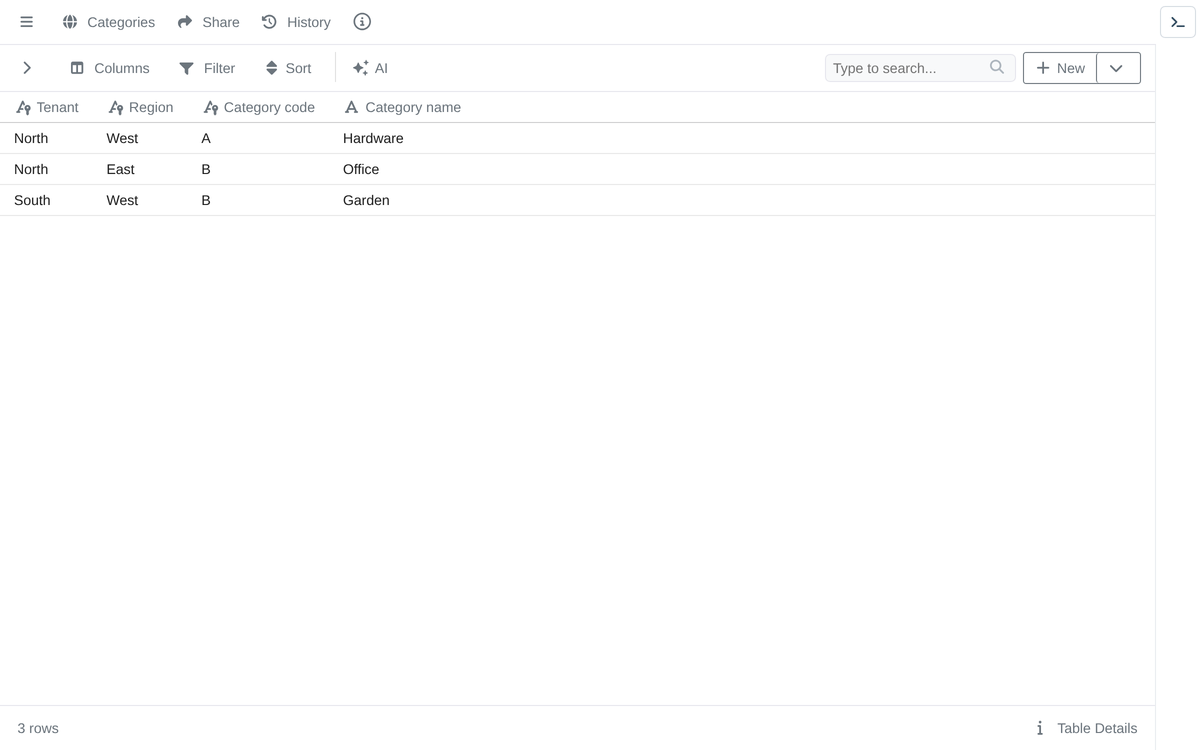This screenshot has height=750, width=1200.
Task: Click the search magnifier icon
Action: (x=997, y=67)
